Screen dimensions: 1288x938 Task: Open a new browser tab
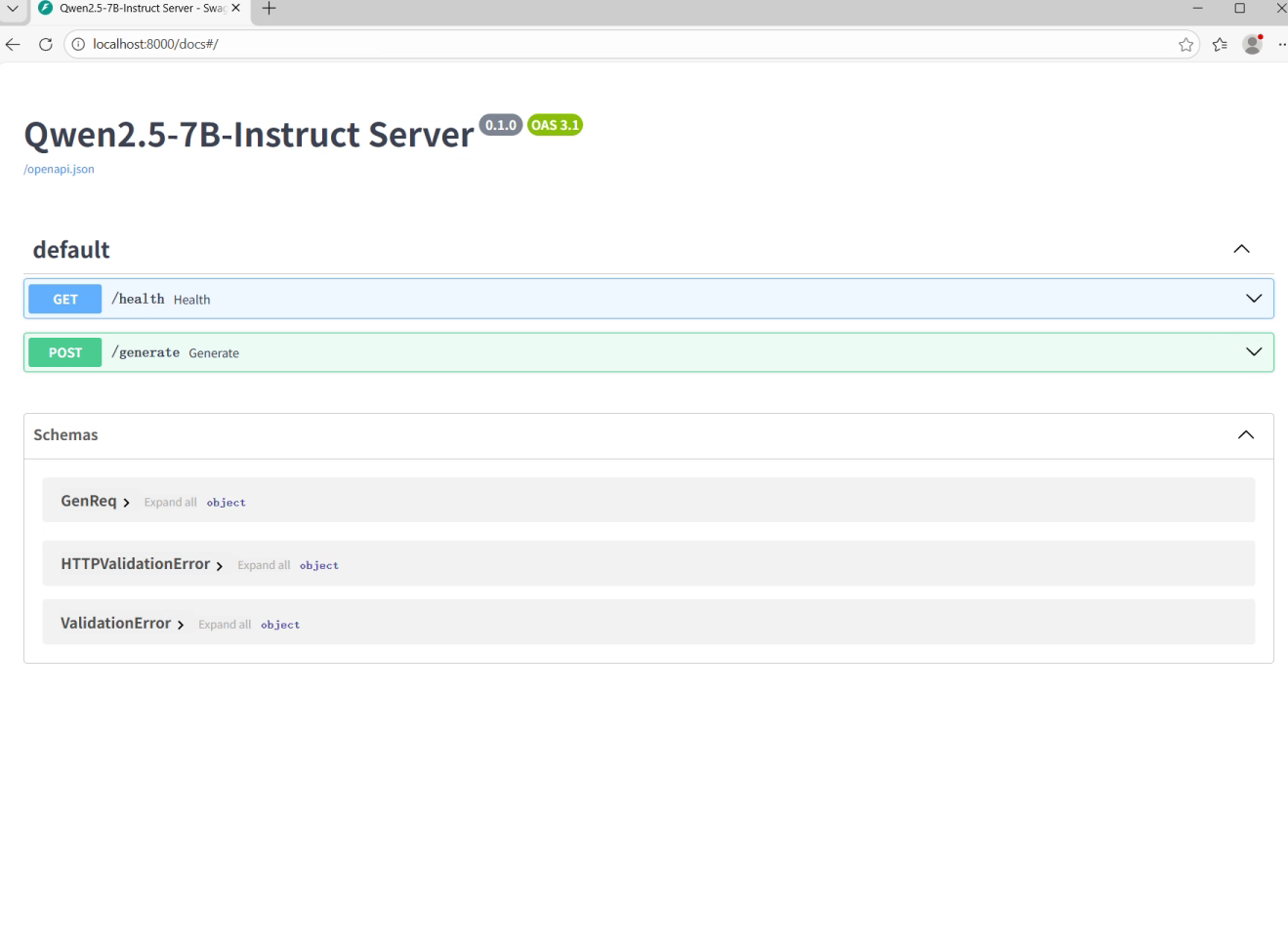pyautogui.click(x=270, y=8)
